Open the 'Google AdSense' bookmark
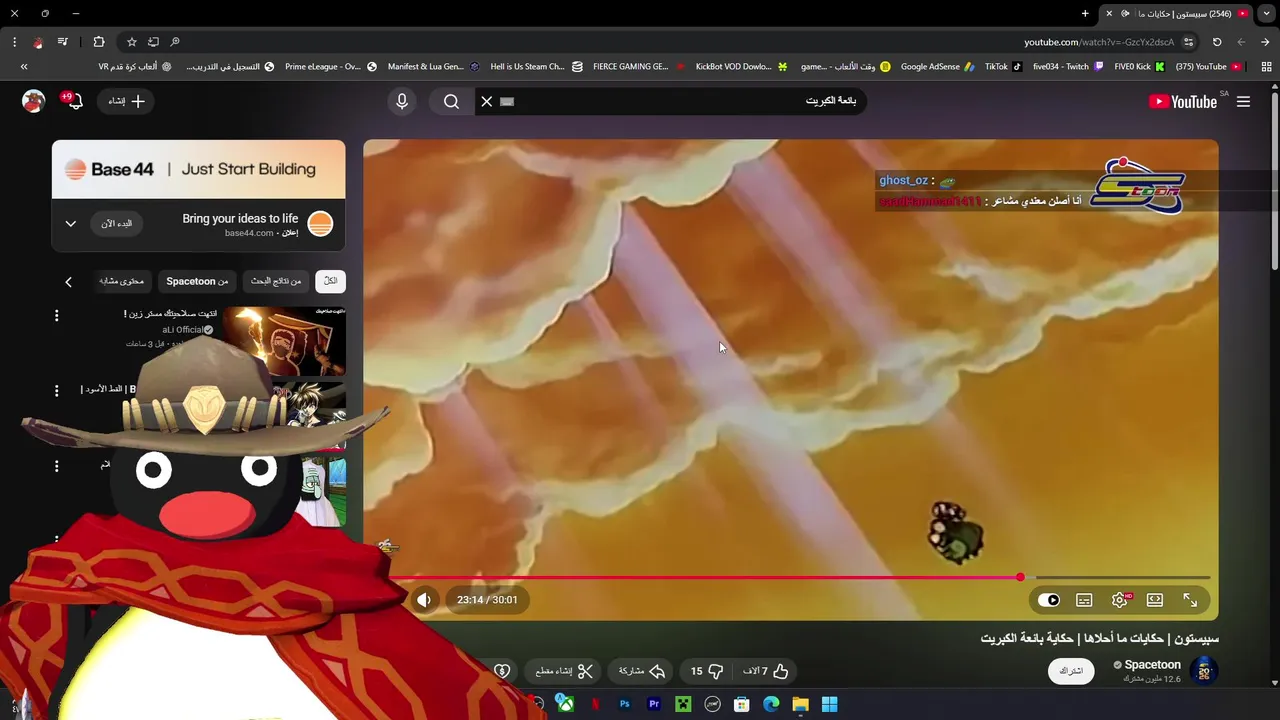 937,67
